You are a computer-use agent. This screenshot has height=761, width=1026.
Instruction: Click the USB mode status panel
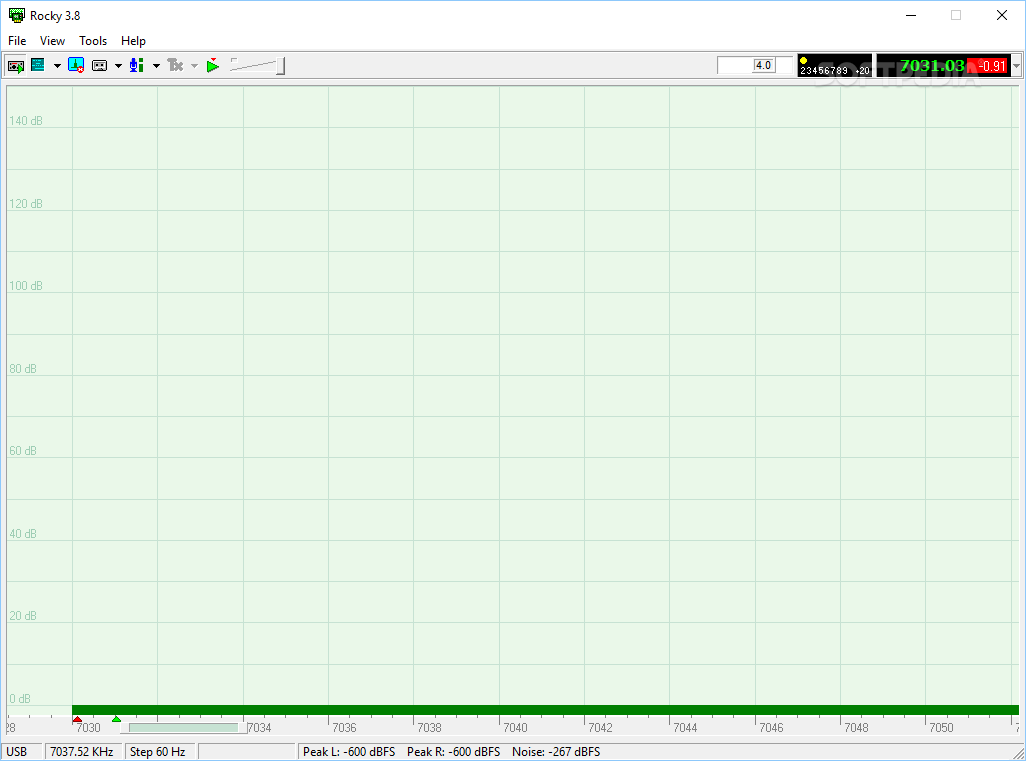[22, 752]
